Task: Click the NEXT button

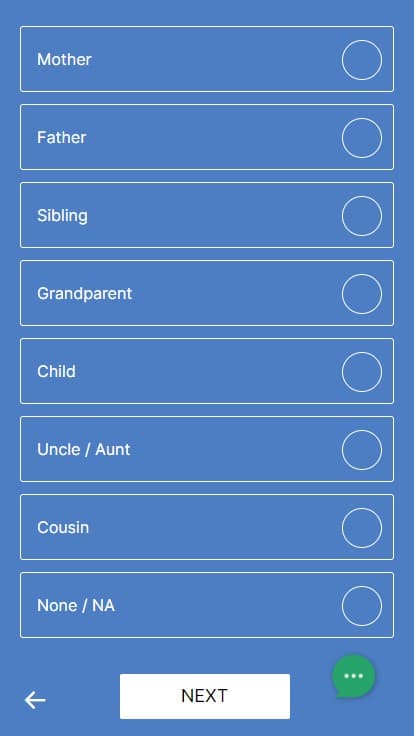Action: 205,696
